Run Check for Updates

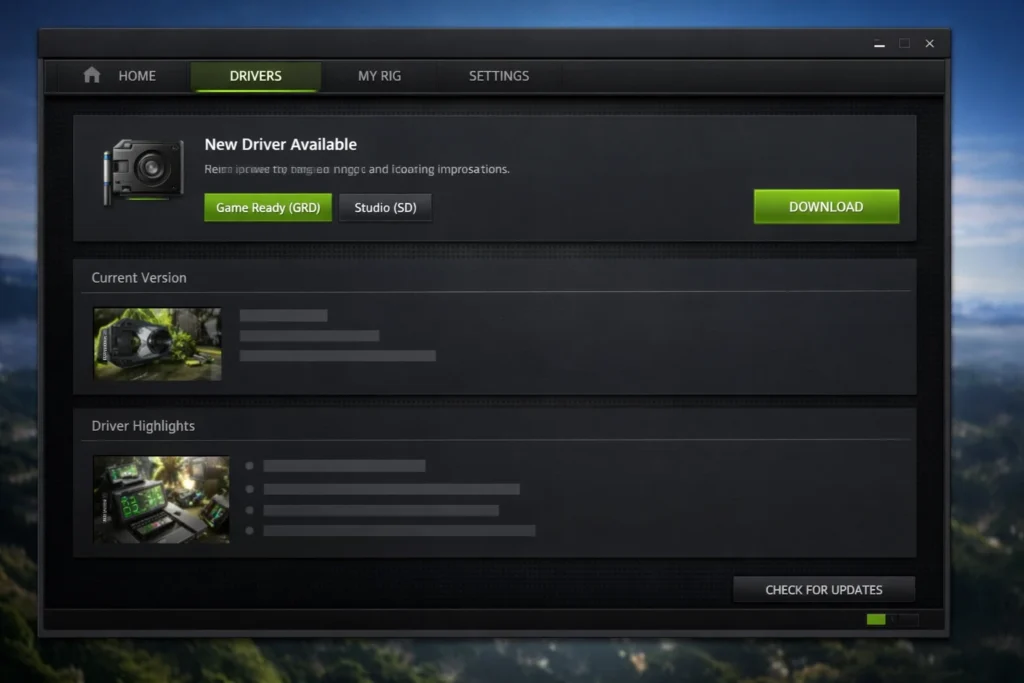(x=823, y=589)
